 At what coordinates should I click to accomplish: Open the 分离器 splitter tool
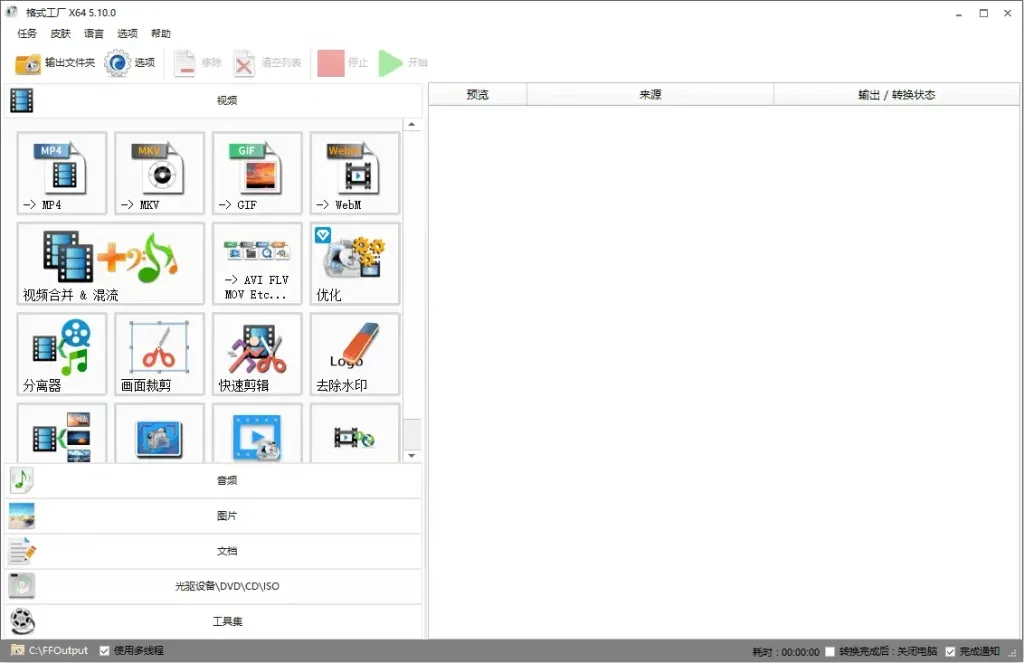(61, 354)
